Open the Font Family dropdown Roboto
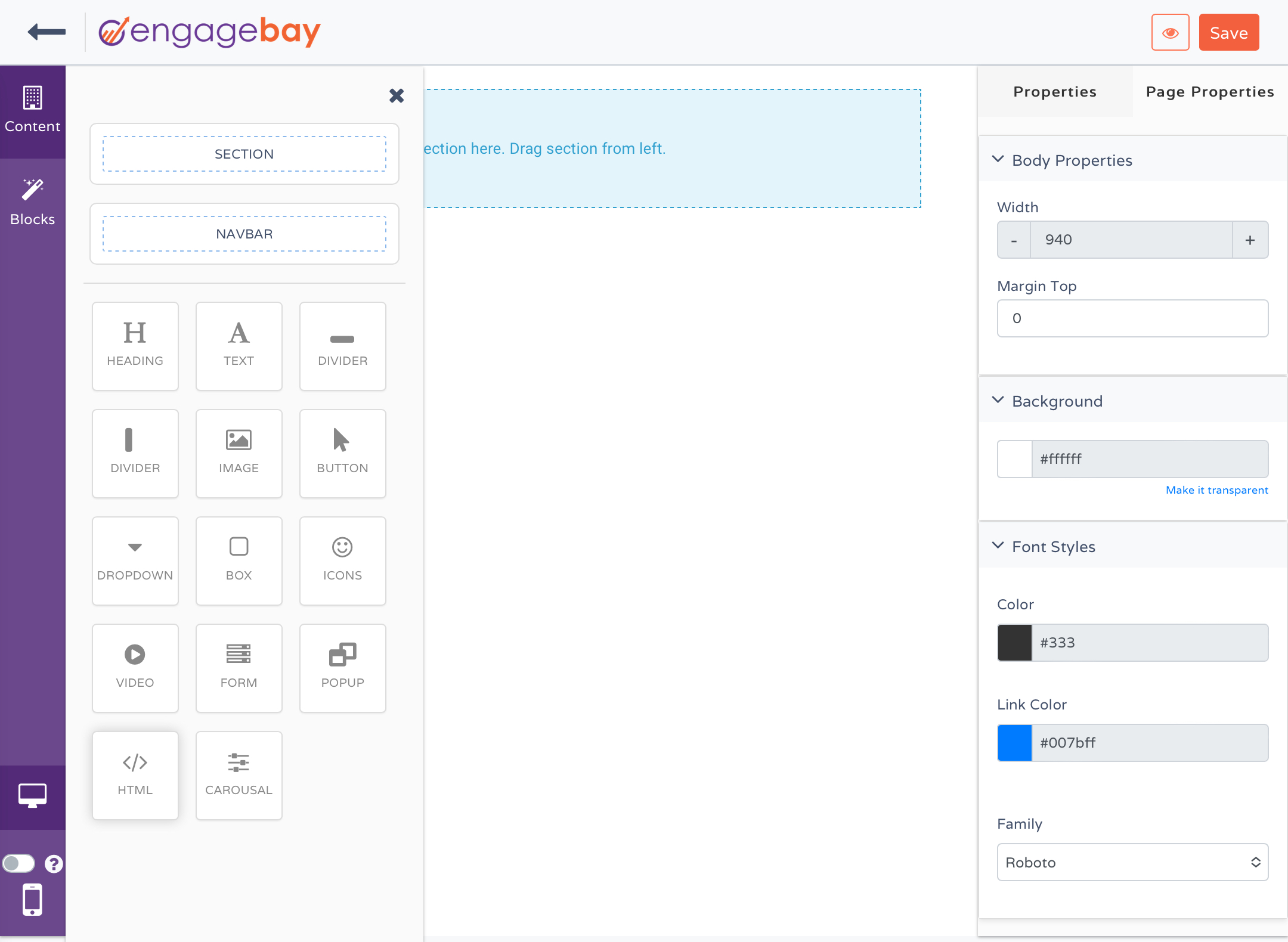This screenshot has width=1288, height=942. 1132,862
